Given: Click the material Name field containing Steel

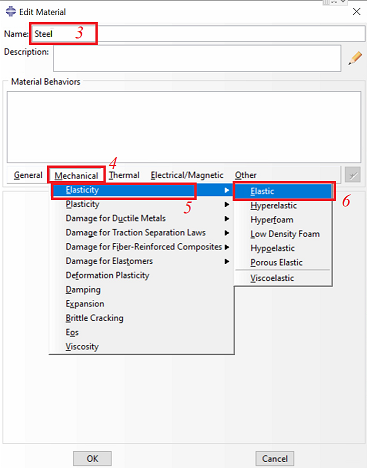Looking at the screenshot, I should [x=198, y=34].
